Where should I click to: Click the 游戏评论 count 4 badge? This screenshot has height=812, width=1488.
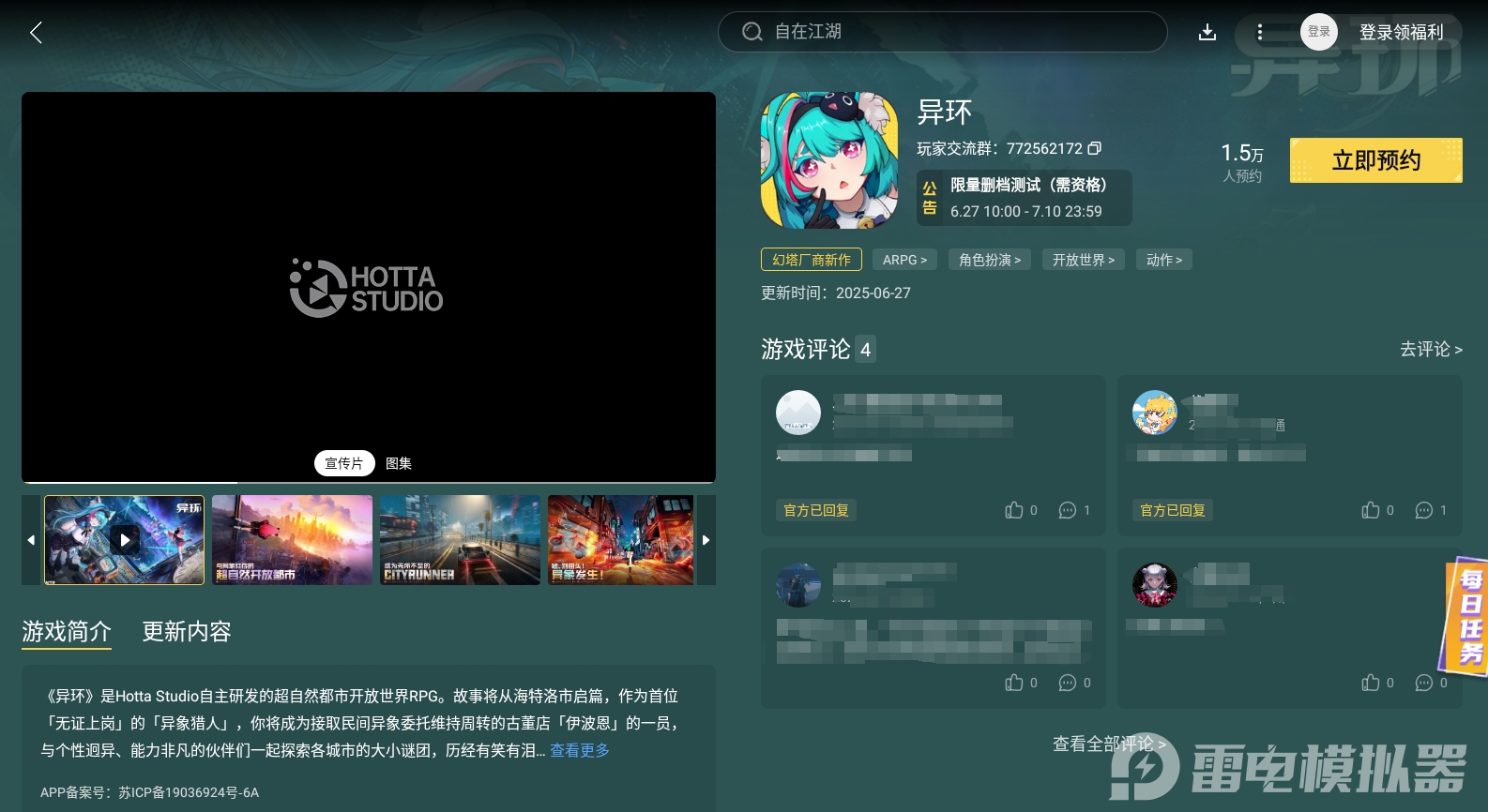click(865, 350)
